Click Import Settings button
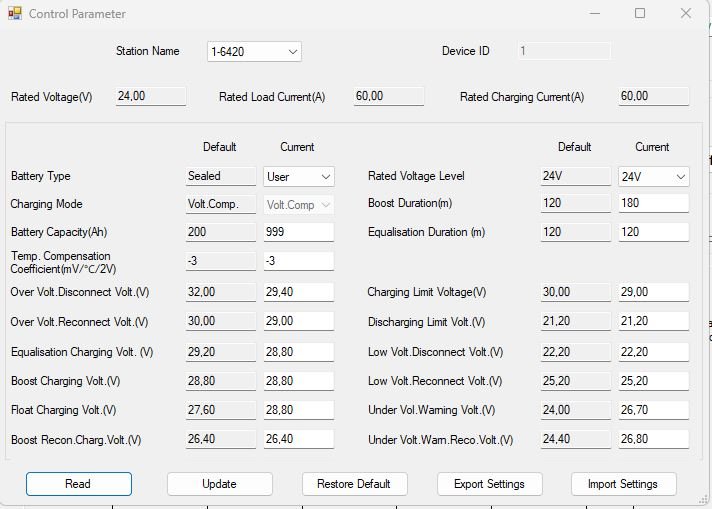This screenshot has height=509, width=712. click(x=623, y=484)
